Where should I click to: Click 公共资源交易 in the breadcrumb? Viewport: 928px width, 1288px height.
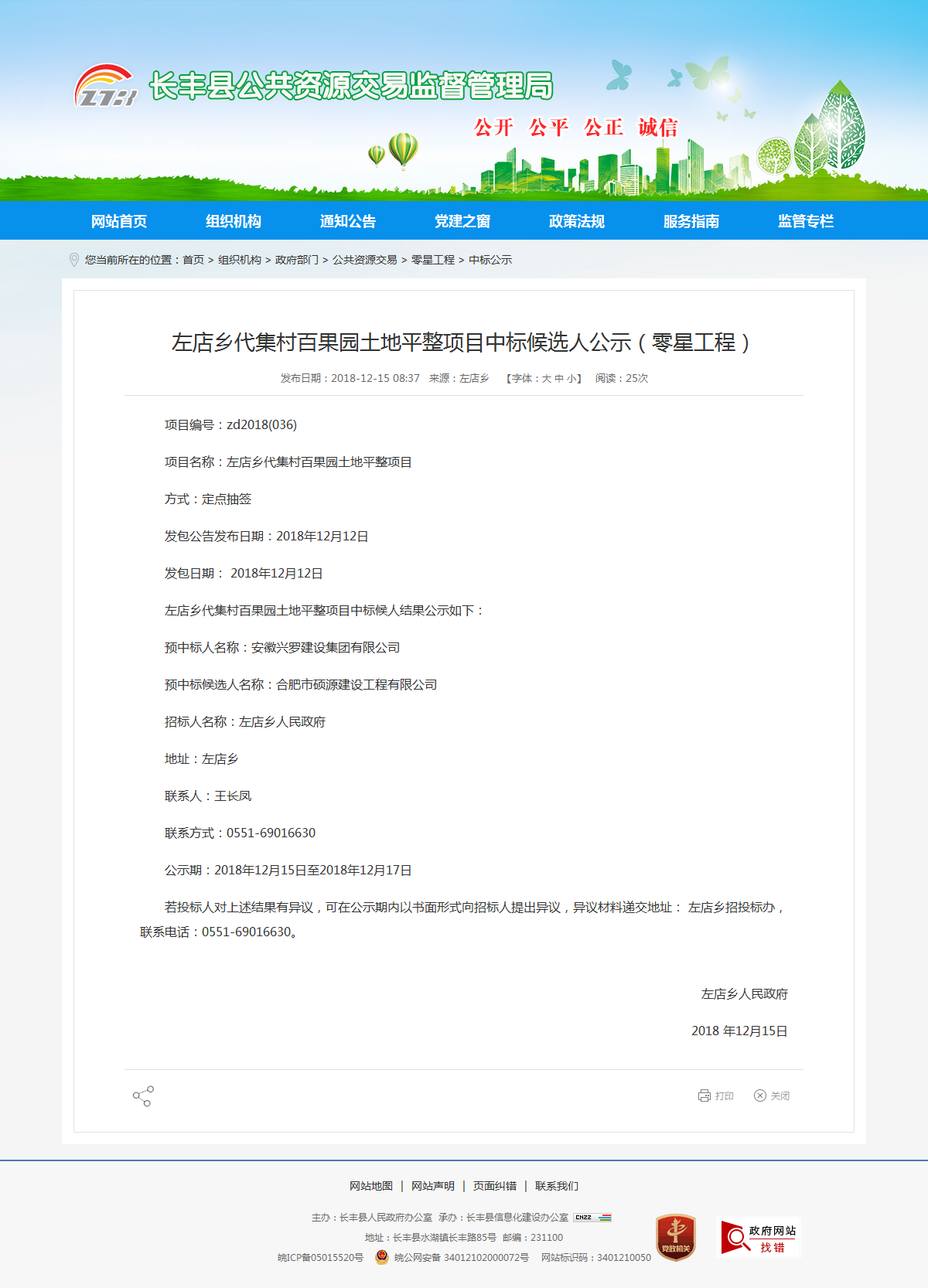click(x=365, y=260)
